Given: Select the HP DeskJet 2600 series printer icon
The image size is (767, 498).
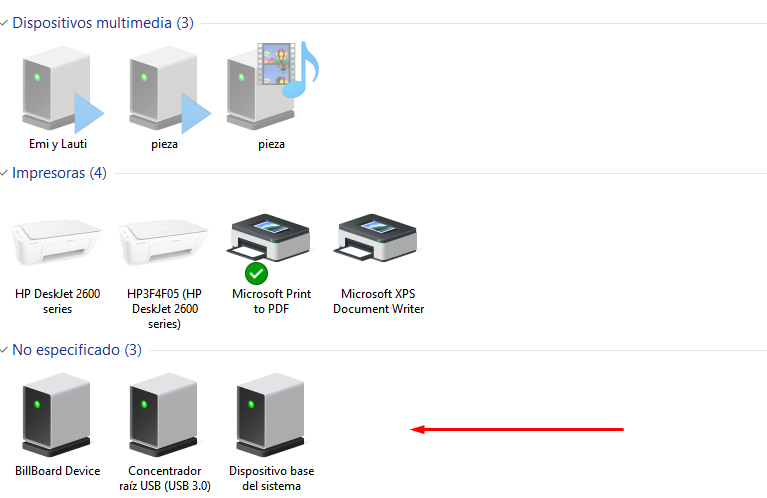Looking at the screenshot, I should (57, 242).
